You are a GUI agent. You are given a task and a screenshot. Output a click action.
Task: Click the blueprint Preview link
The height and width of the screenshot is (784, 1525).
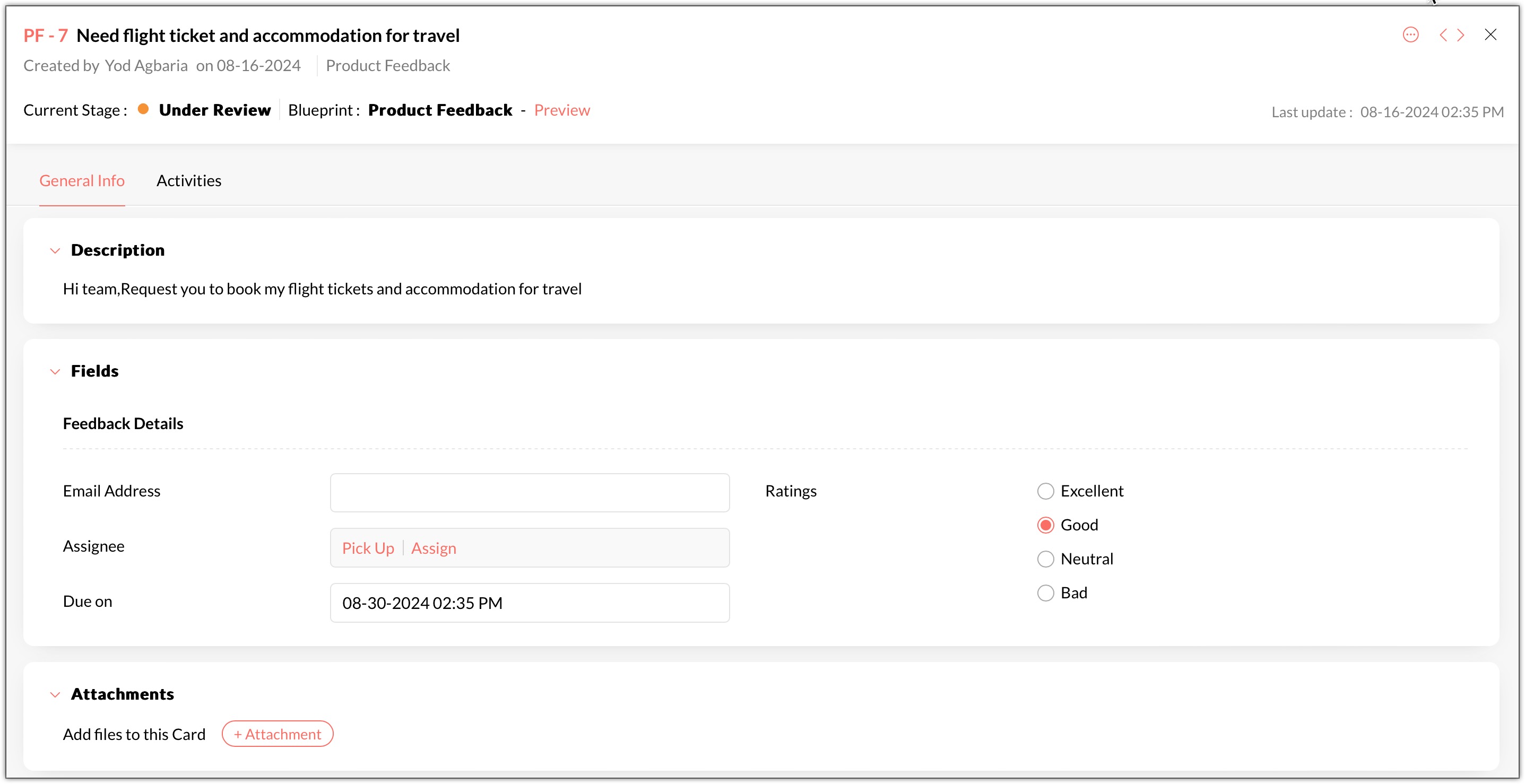(561, 110)
